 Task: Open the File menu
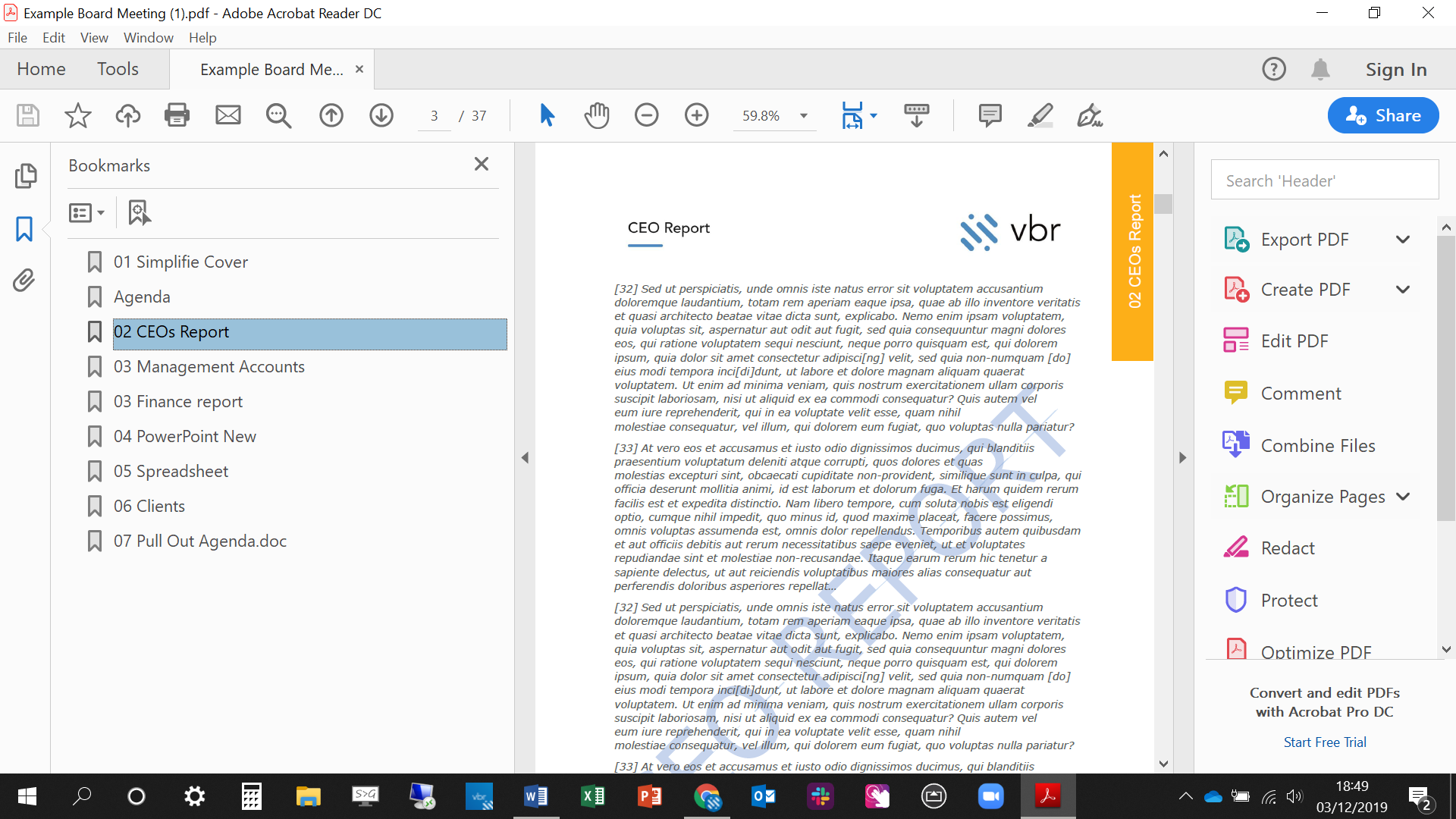17,38
